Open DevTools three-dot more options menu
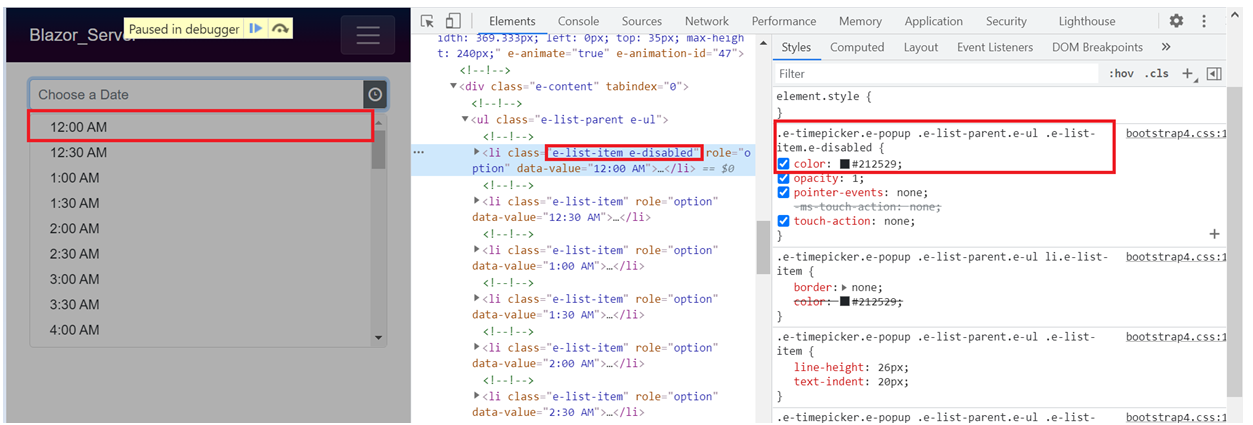This screenshot has height=425, width=1253. (1204, 21)
